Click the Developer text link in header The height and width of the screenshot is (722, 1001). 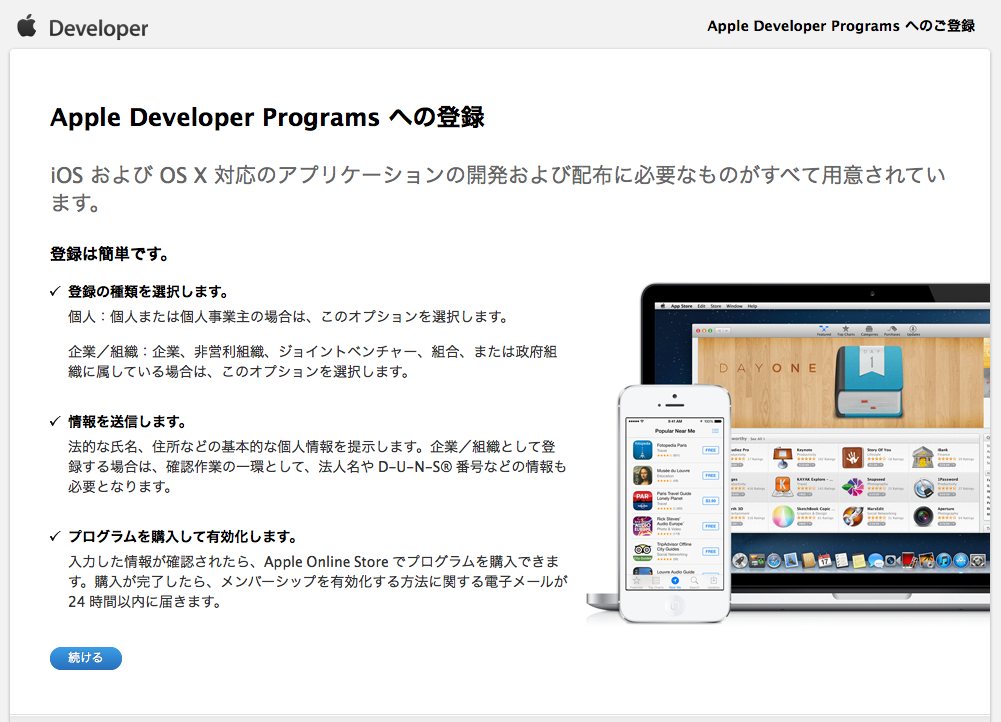98,29
